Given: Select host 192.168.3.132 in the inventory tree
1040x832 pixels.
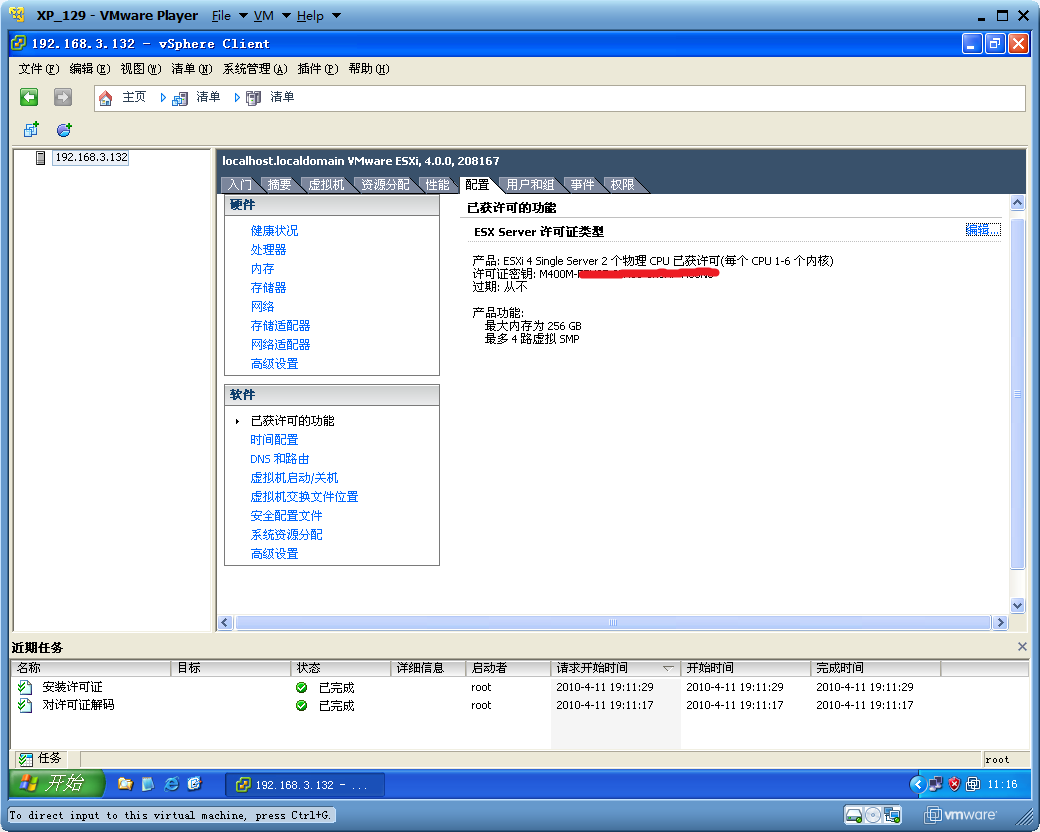Looking at the screenshot, I should coord(91,157).
